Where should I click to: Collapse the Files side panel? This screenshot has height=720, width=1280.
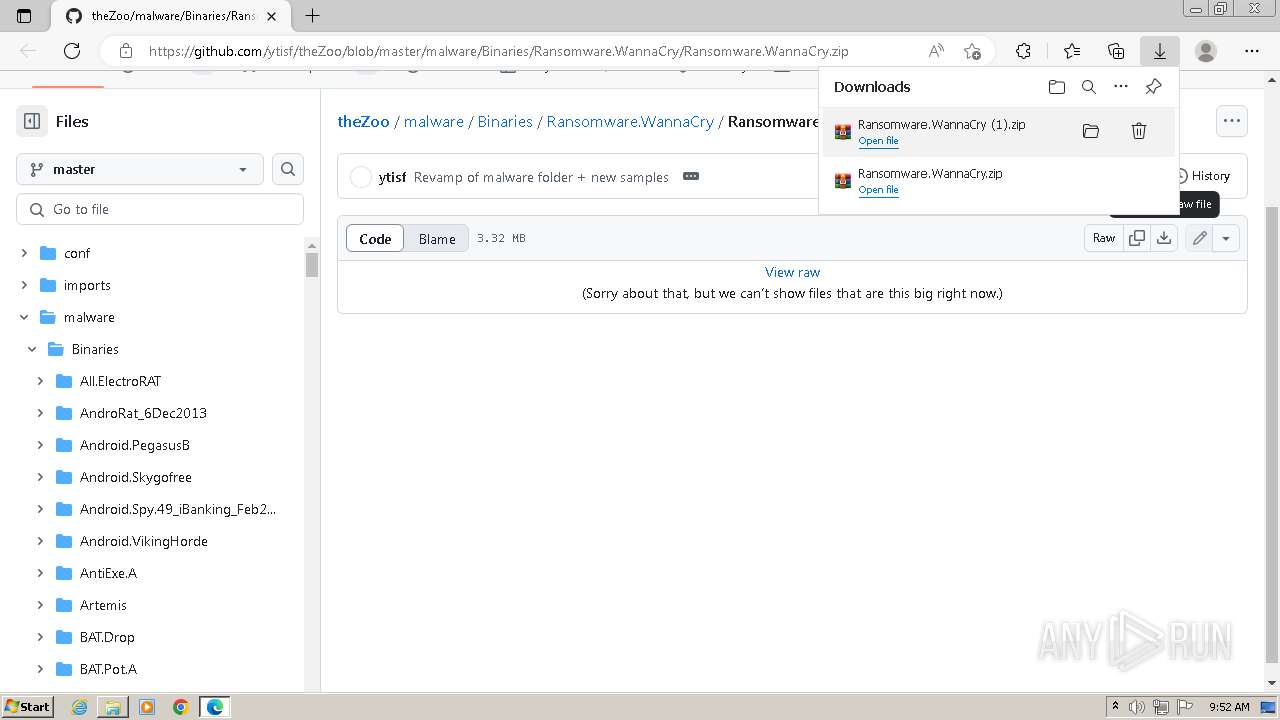[32, 121]
